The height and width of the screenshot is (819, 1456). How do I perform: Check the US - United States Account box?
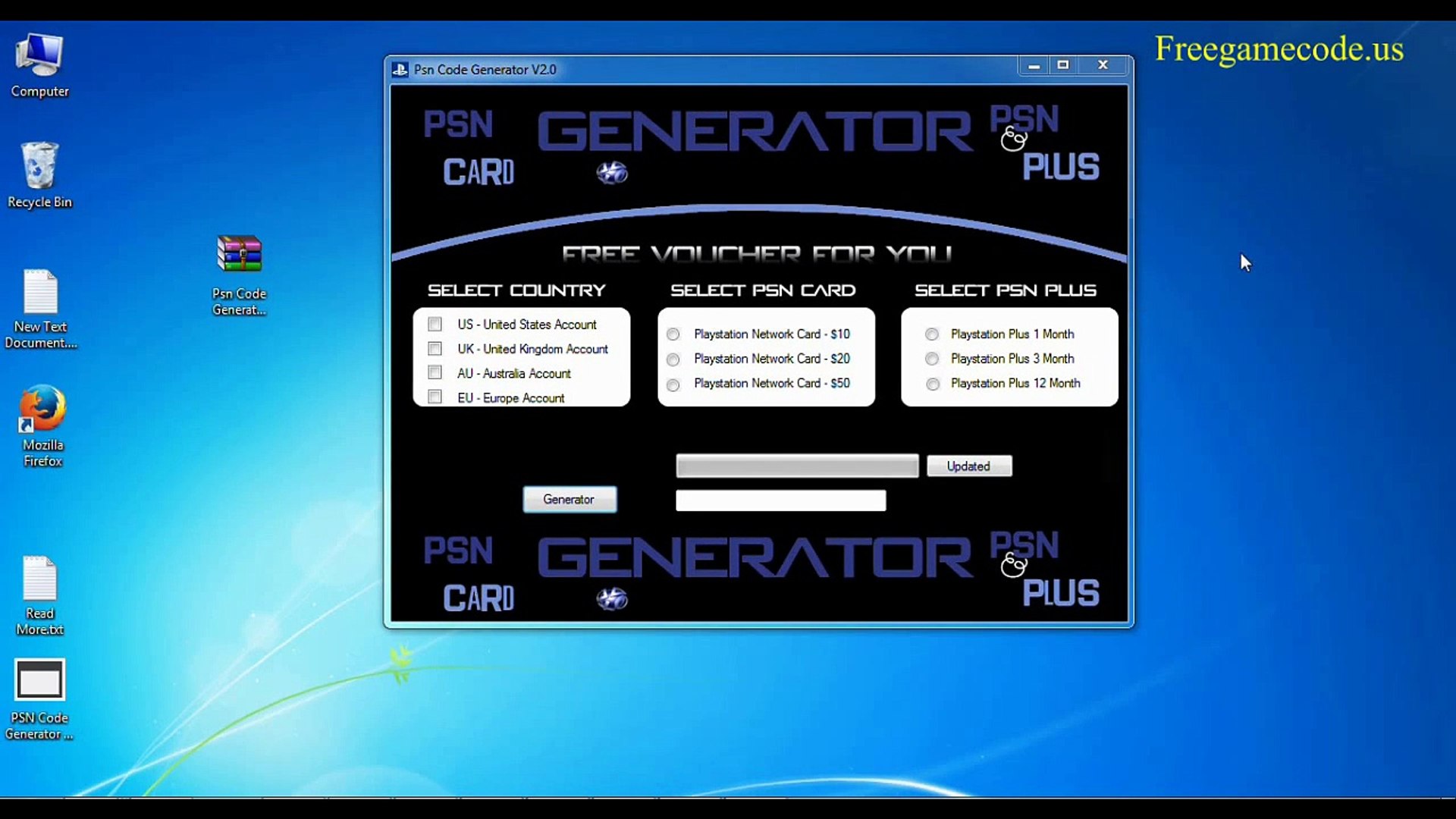435,325
